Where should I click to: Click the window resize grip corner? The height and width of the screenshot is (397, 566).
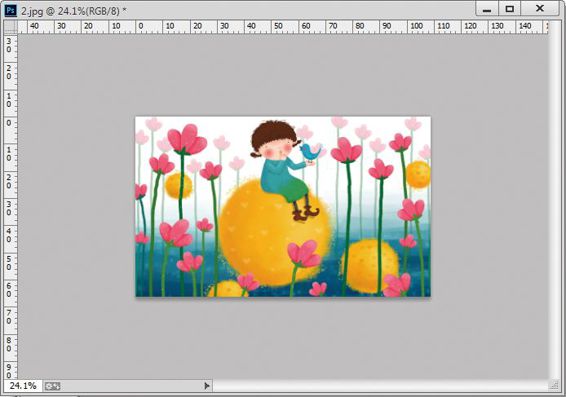[554, 386]
